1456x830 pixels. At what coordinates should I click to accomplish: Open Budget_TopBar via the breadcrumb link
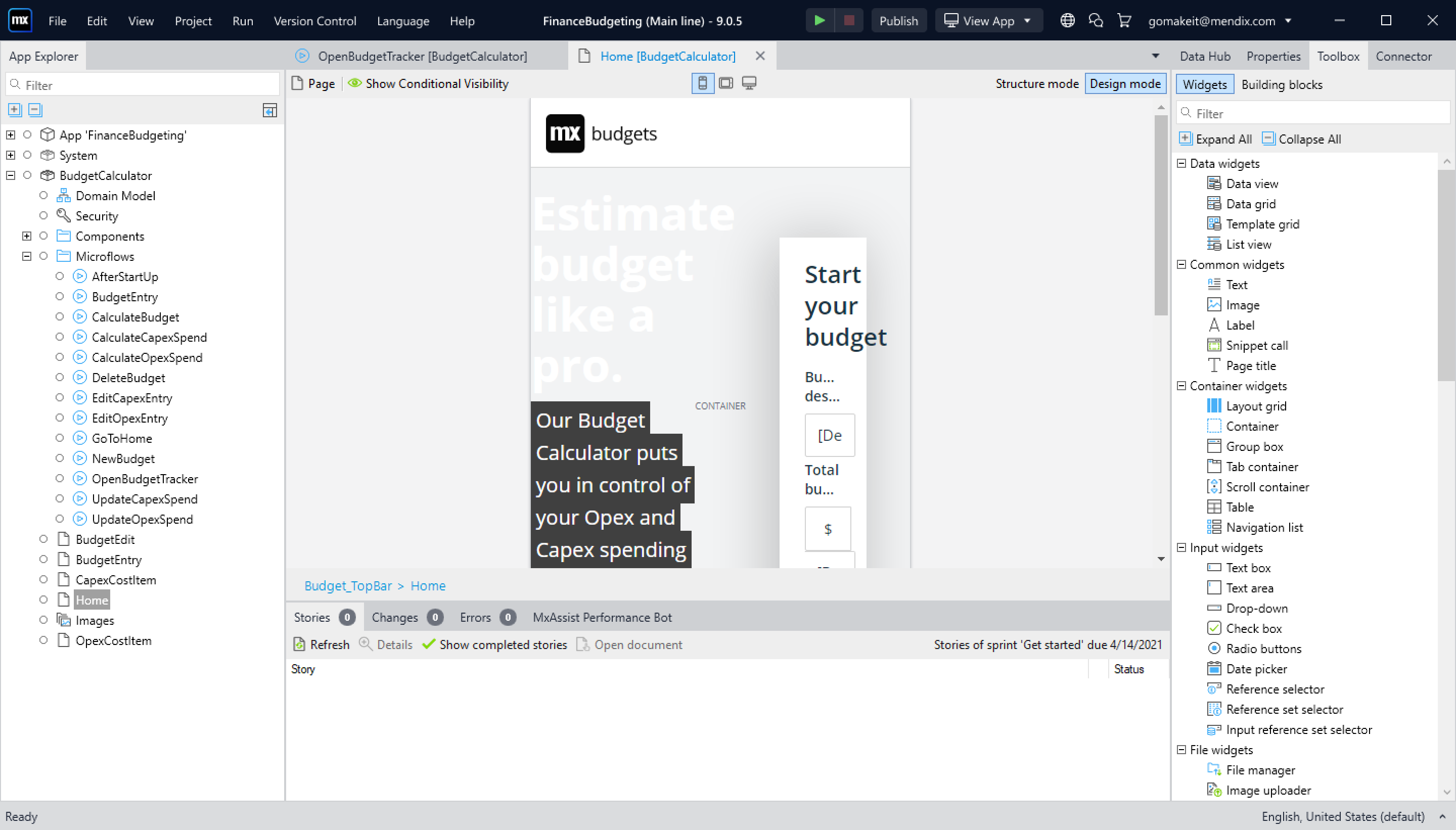click(348, 585)
